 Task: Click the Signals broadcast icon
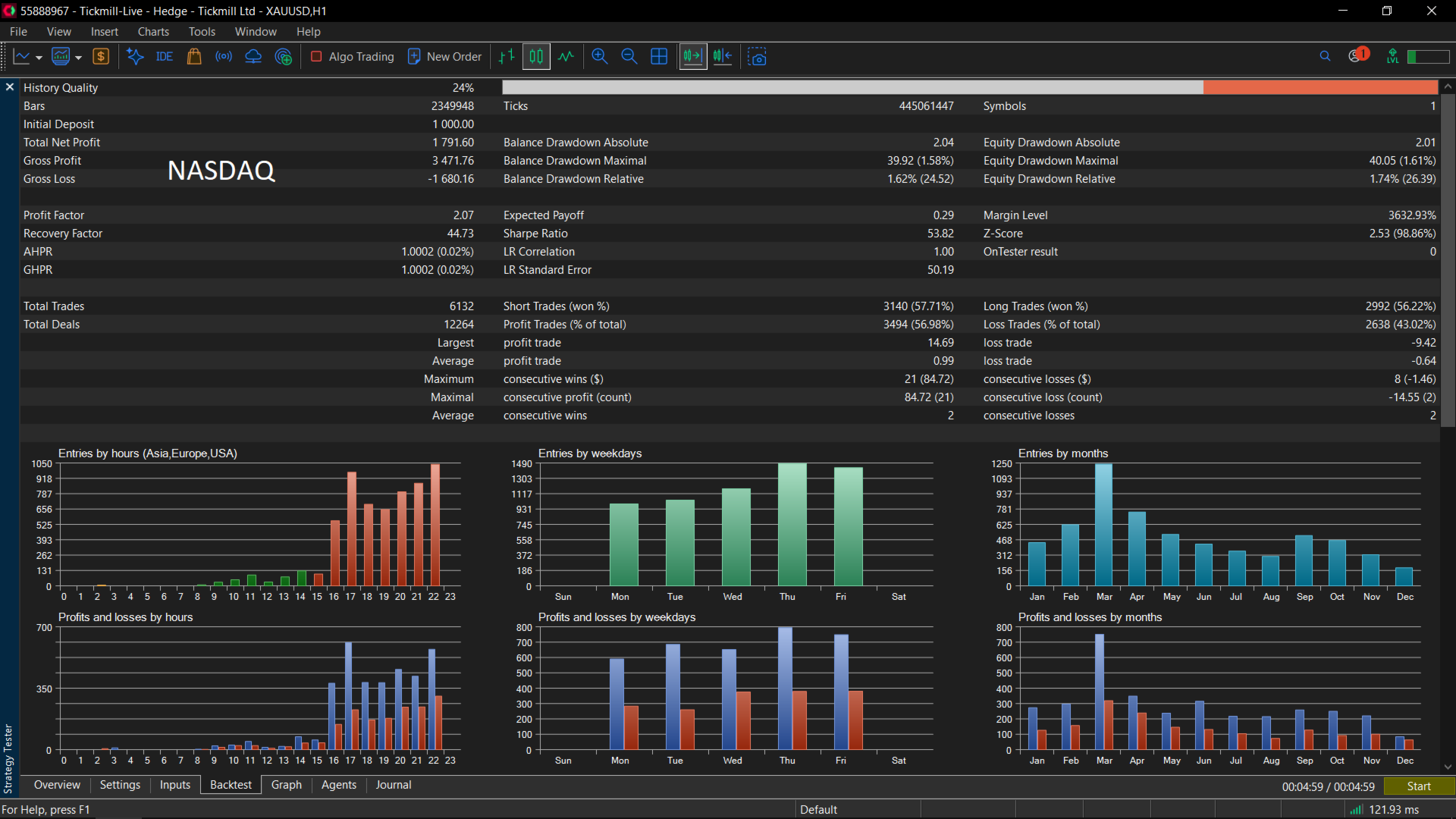[x=224, y=57]
